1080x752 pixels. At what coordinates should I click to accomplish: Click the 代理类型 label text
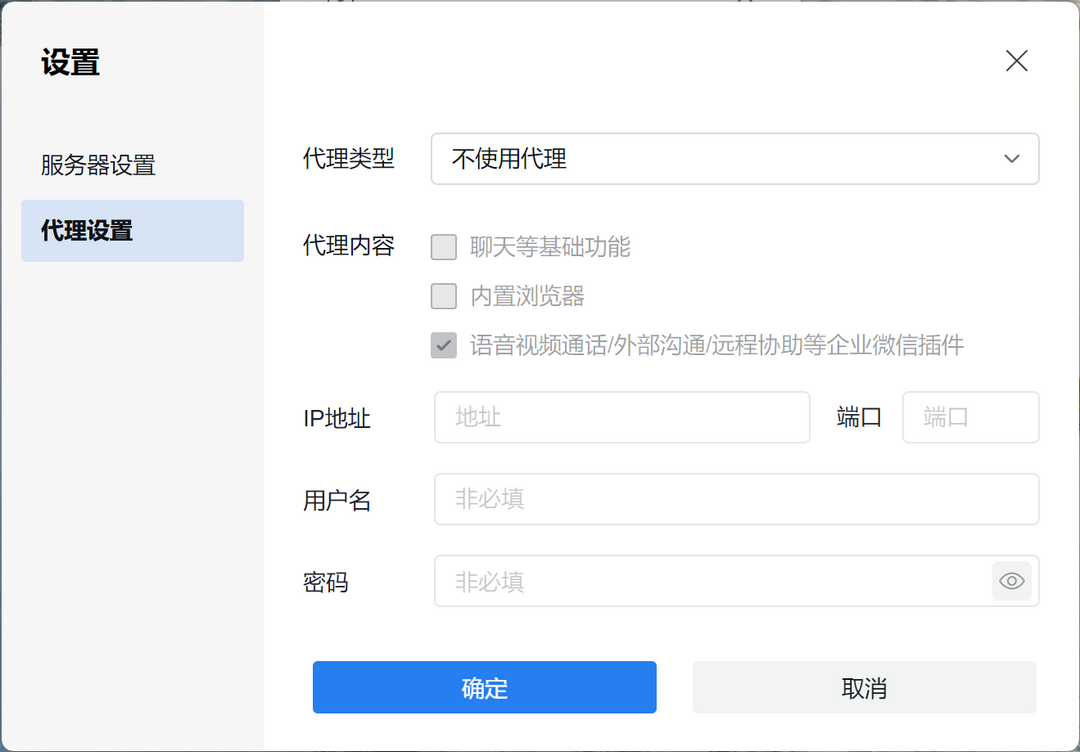[349, 159]
